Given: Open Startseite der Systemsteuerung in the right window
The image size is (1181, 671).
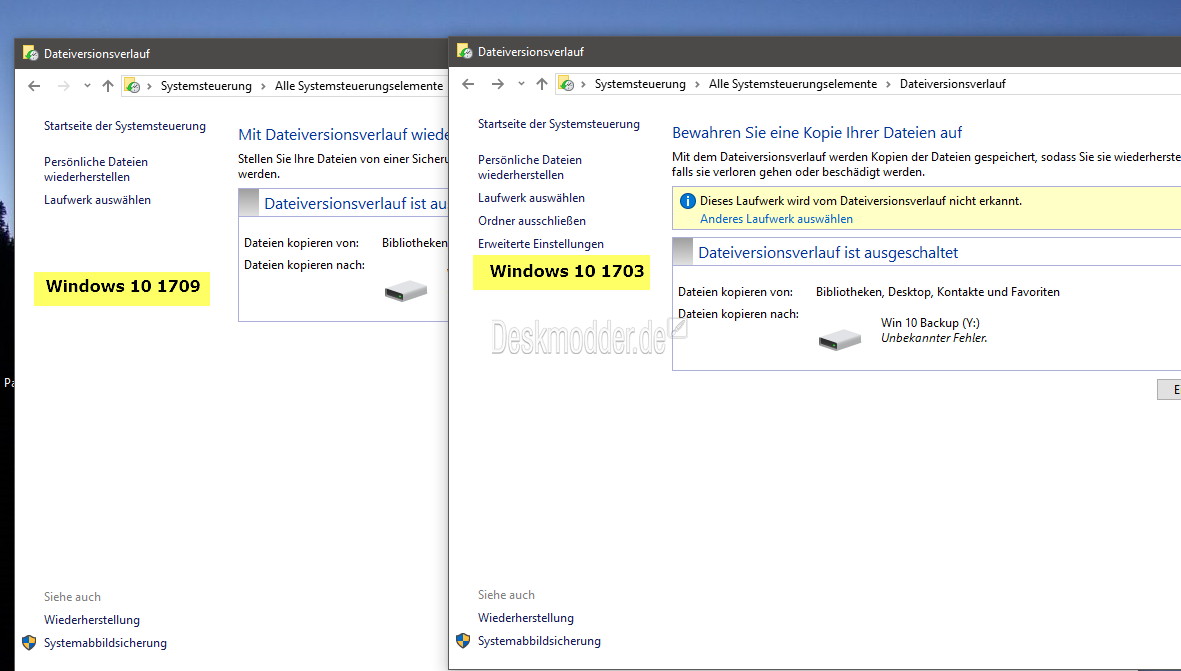Looking at the screenshot, I should coord(559,124).
